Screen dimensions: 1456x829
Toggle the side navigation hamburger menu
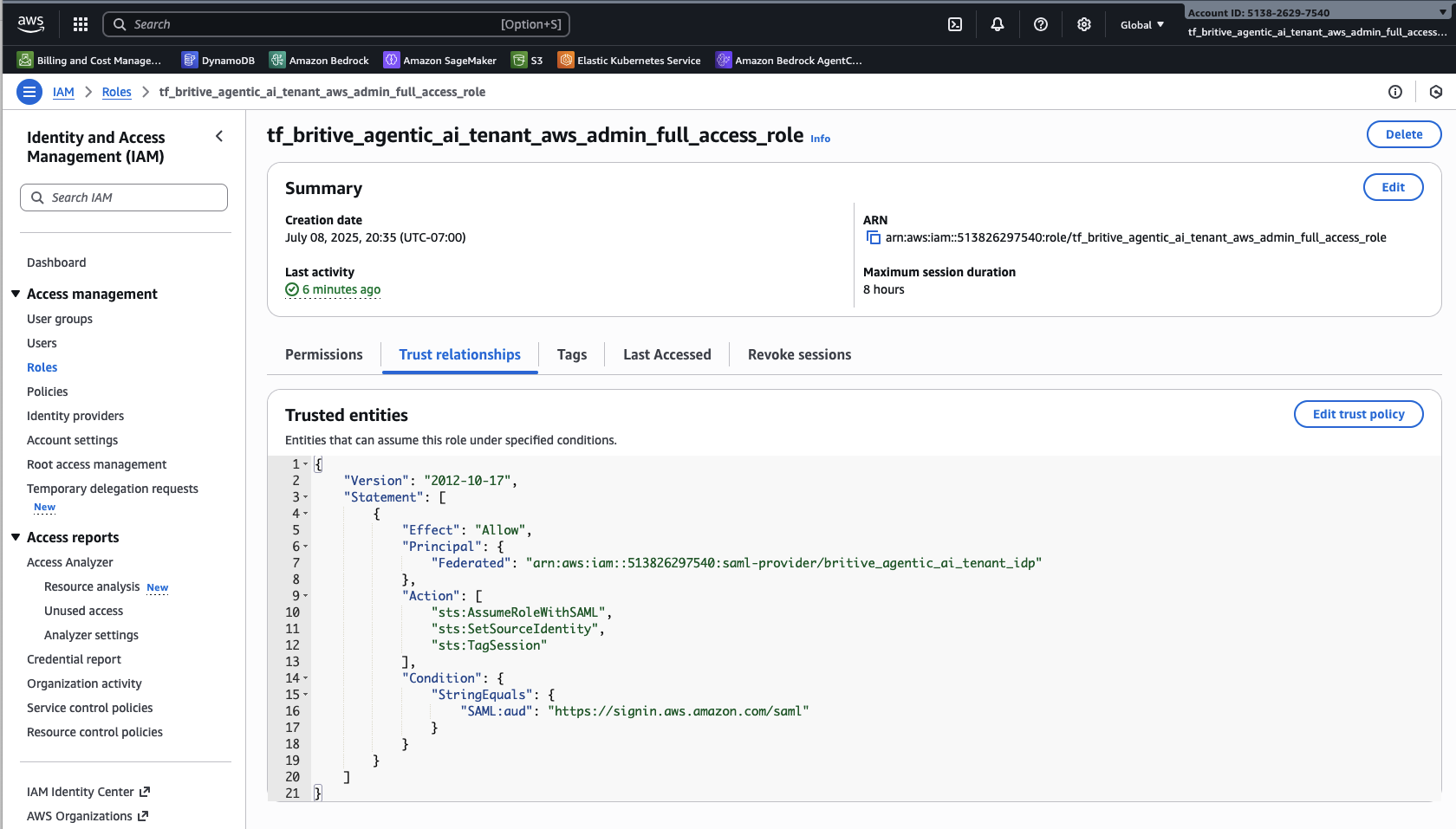click(29, 92)
